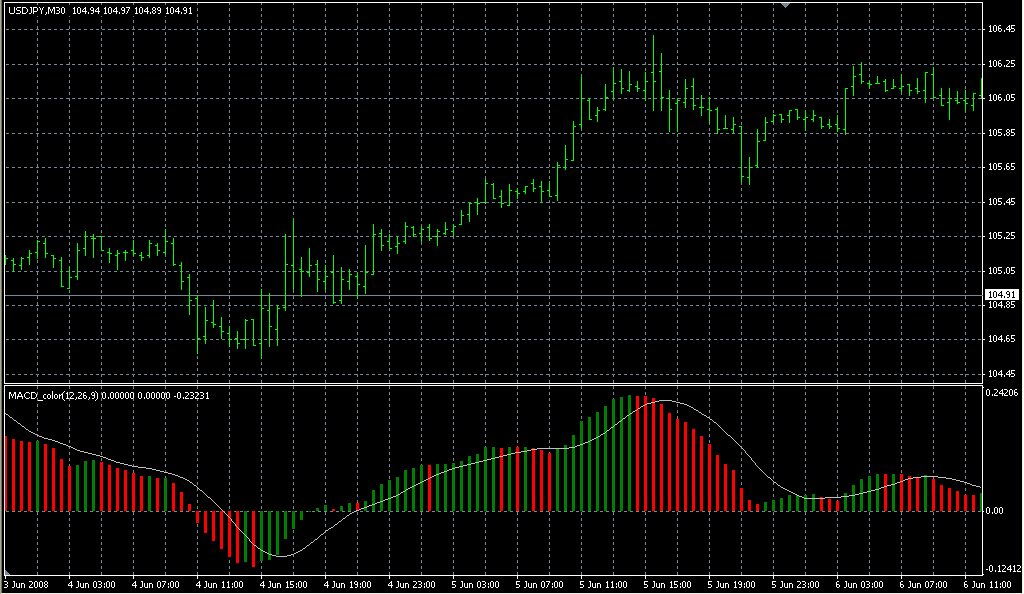Image resolution: width=1024 pixels, height=594 pixels.
Task: Click the 104.45 price scale label
Action: click(x=1001, y=374)
